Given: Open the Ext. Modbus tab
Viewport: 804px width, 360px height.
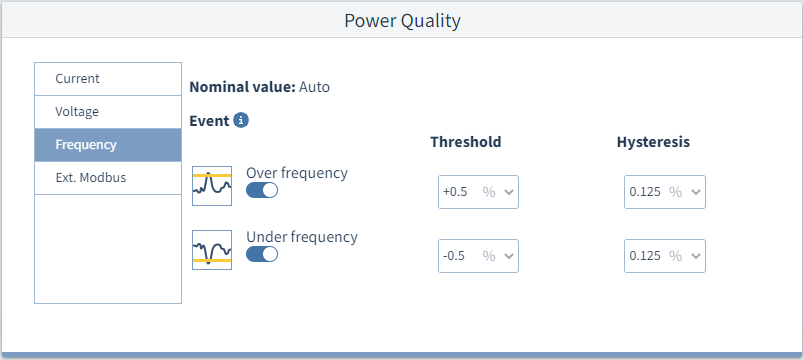Looking at the screenshot, I should click(x=108, y=178).
